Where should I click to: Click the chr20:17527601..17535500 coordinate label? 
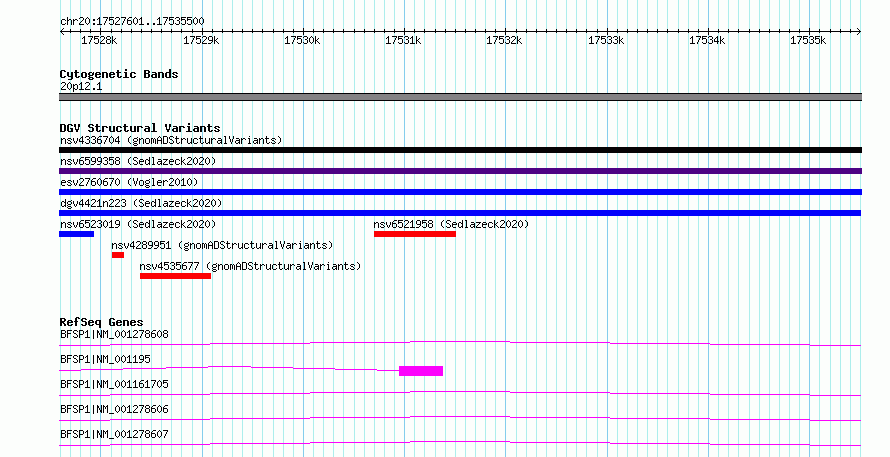(x=132, y=22)
